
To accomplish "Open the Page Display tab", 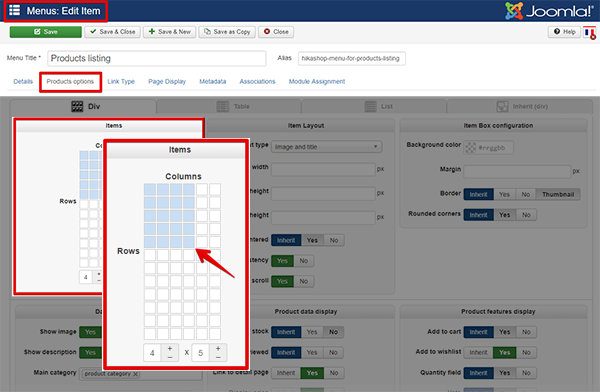I will (x=167, y=82).
